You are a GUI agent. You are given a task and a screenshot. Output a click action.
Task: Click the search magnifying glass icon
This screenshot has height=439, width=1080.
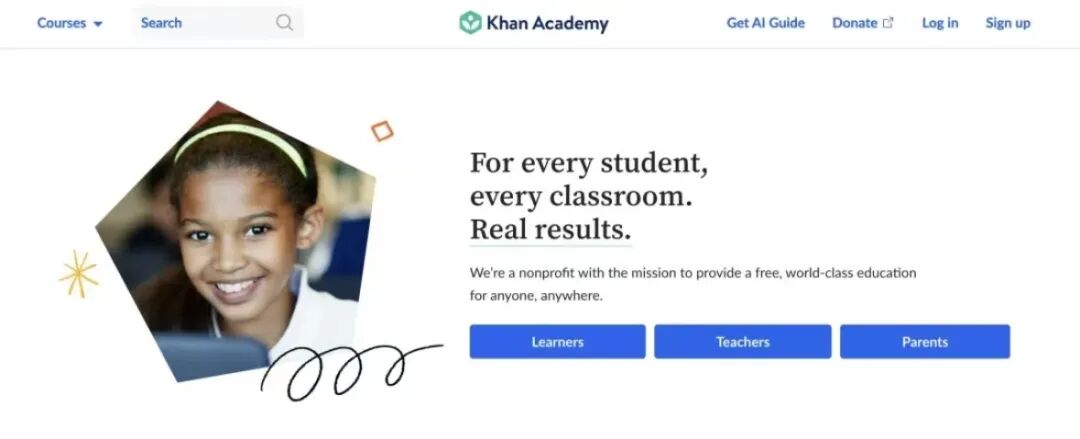(x=284, y=23)
